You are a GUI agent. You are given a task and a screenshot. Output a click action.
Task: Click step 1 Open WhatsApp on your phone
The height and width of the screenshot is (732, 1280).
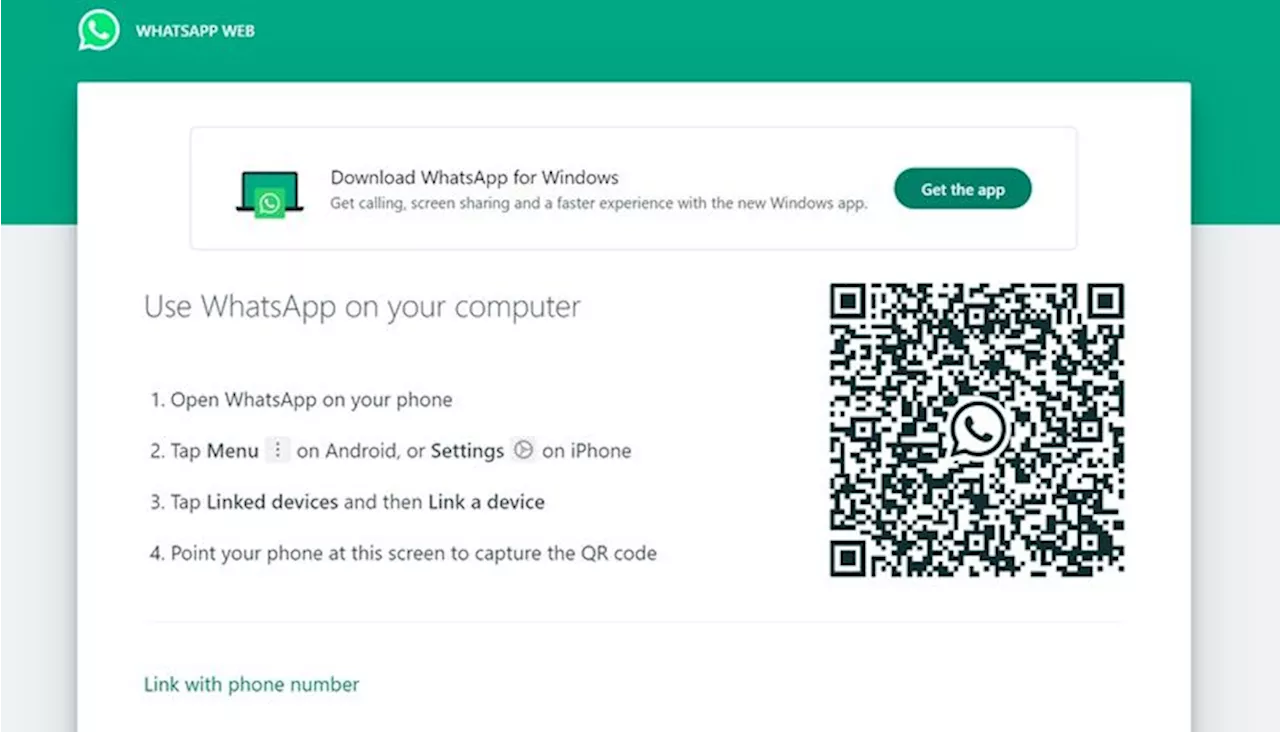301,400
